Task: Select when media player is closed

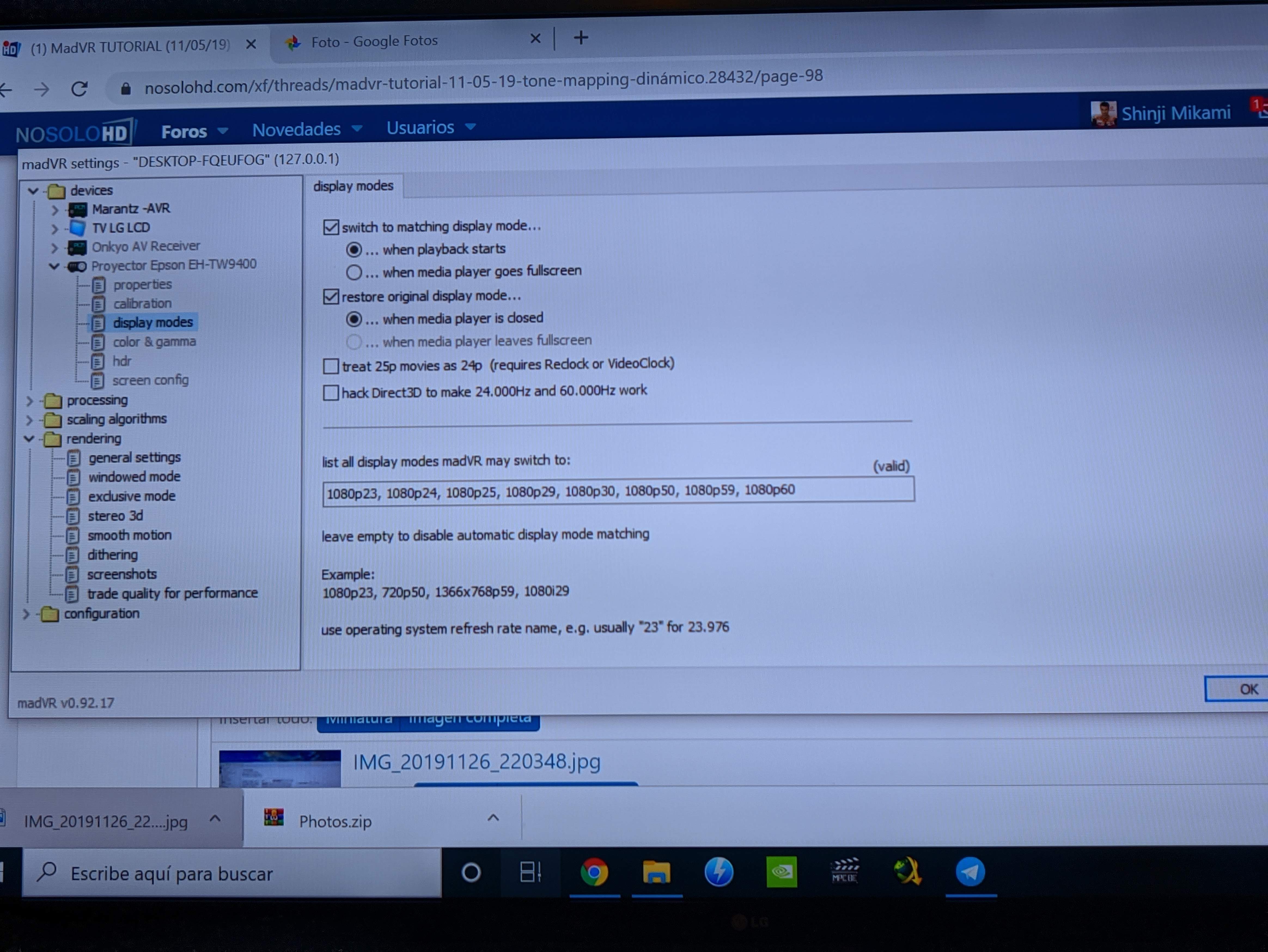Action: pos(354,319)
